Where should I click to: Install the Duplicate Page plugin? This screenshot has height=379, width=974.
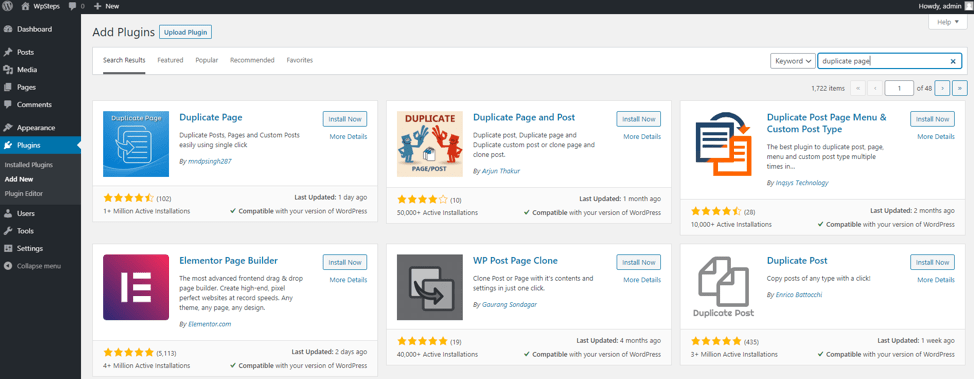(x=345, y=119)
